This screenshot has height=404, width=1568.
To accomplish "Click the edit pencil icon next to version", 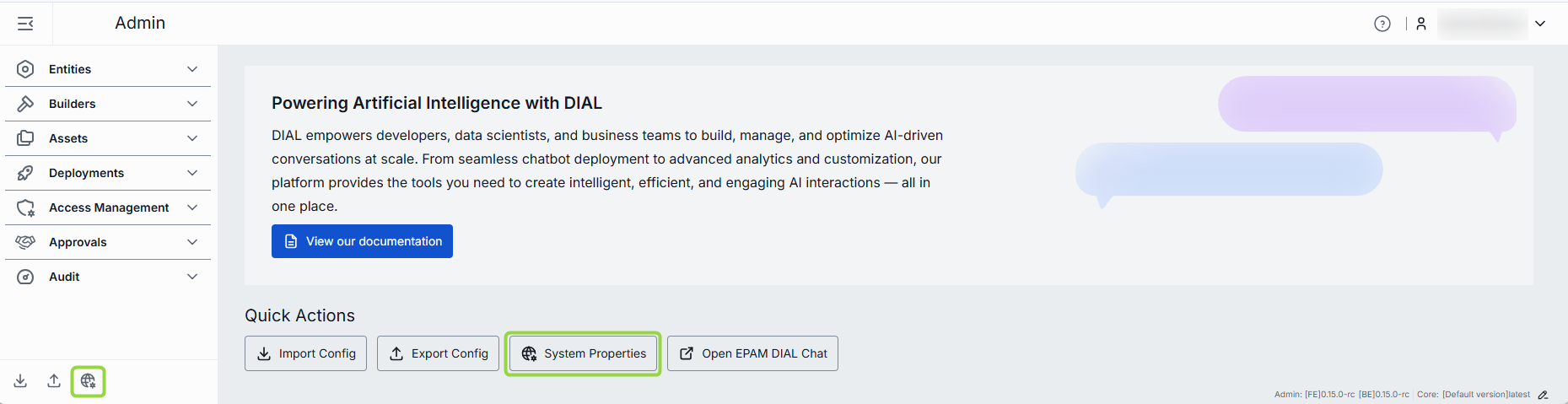I will [x=1543, y=395].
